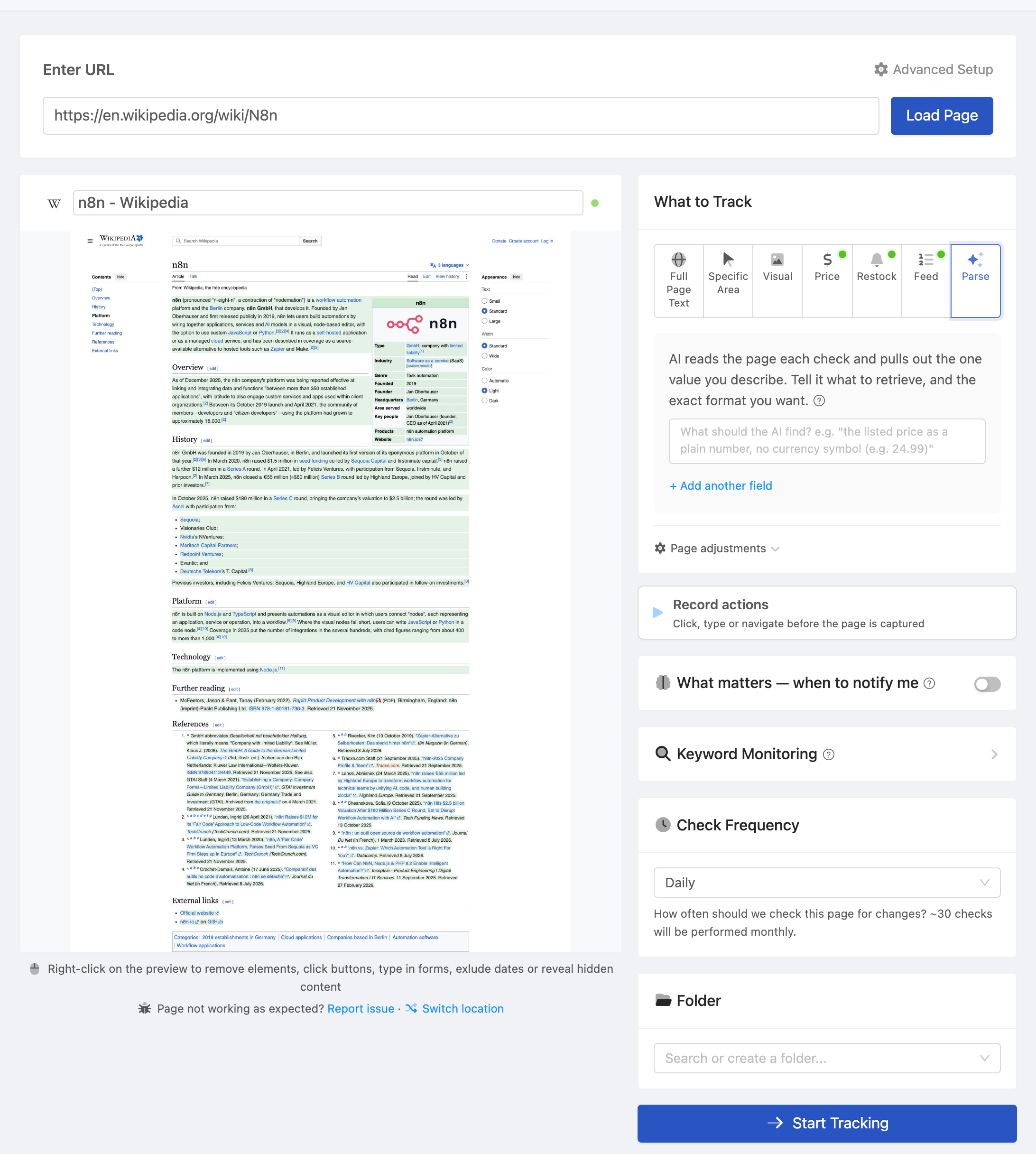Viewport: 1036px width, 1154px height.
Task: Open the folder search dropdown
Action: 827,1058
